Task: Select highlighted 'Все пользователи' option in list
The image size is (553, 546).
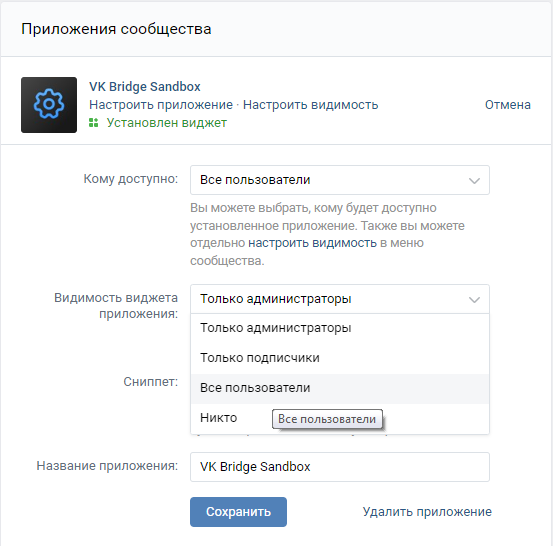Action: 340,388
